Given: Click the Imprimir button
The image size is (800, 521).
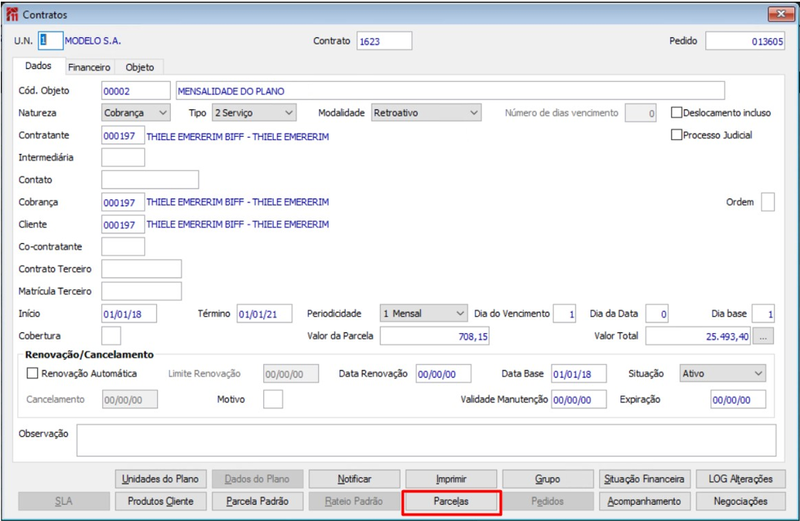Looking at the screenshot, I should click(x=451, y=479).
